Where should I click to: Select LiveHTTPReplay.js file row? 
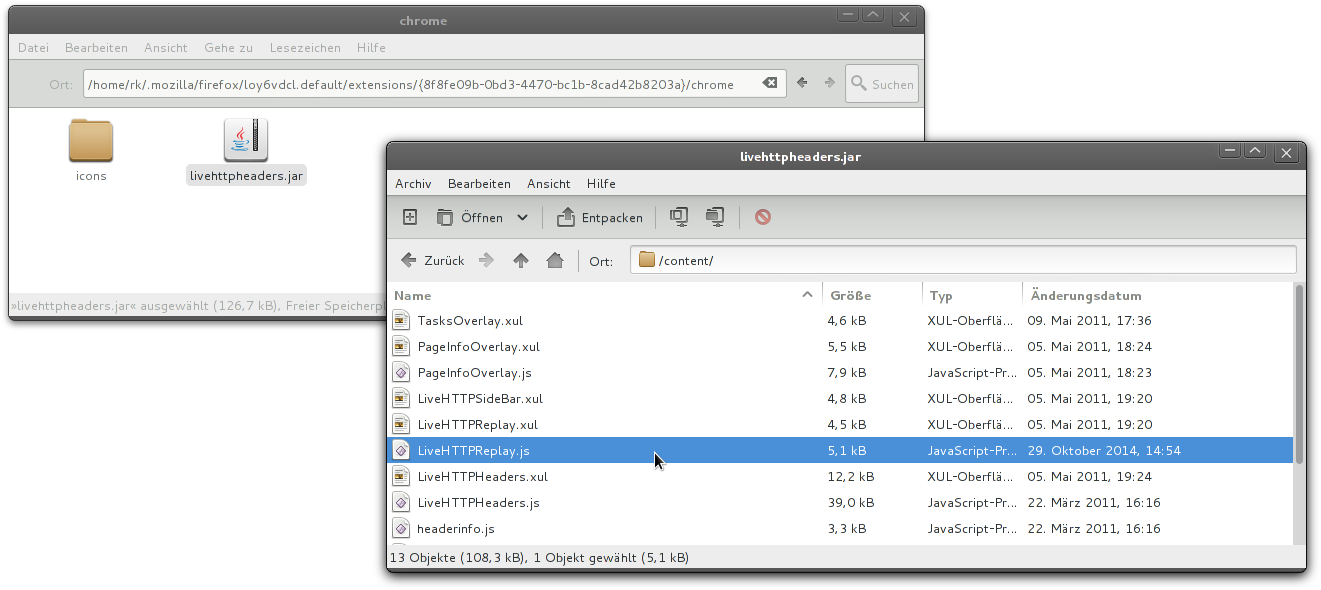(x=840, y=451)
